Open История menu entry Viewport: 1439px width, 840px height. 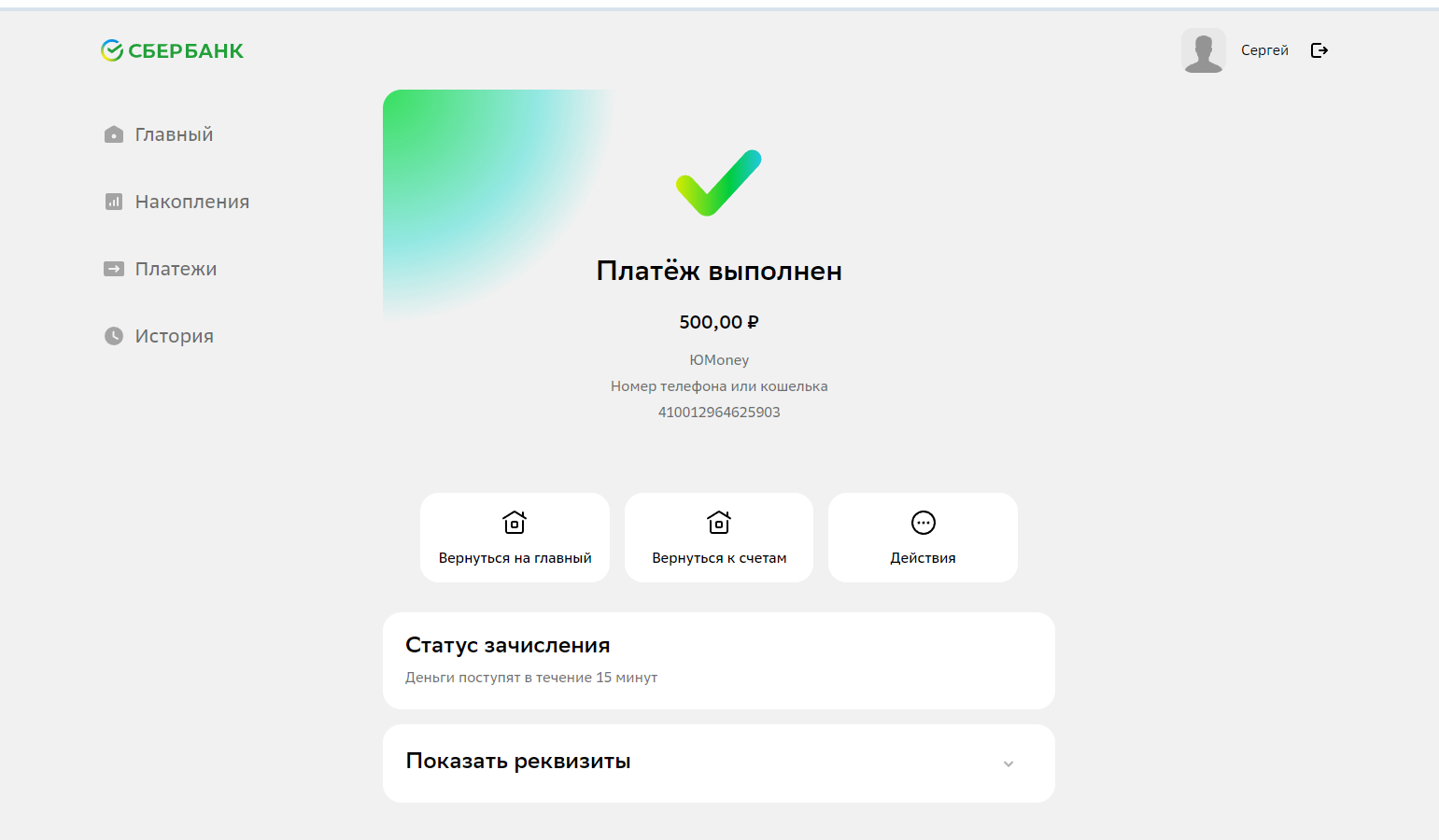(x=175, y=336)
